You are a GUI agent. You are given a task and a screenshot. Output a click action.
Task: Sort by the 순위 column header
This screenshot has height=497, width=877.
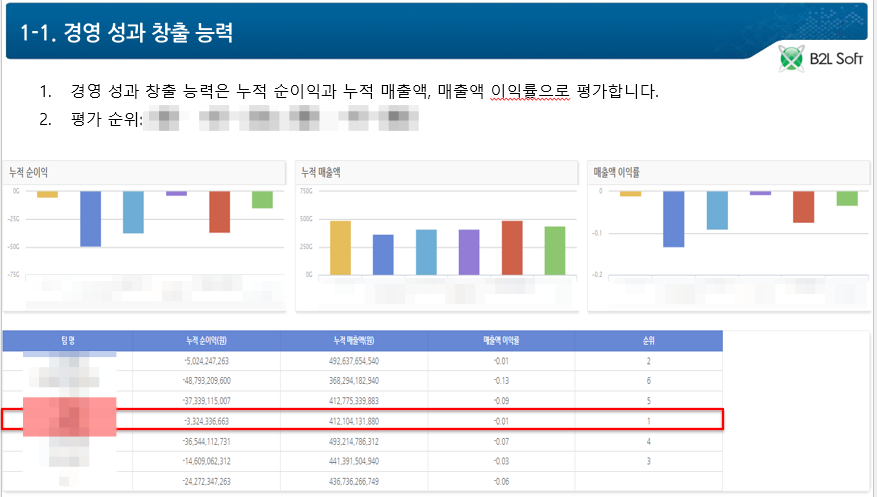[x=648, y=341]
